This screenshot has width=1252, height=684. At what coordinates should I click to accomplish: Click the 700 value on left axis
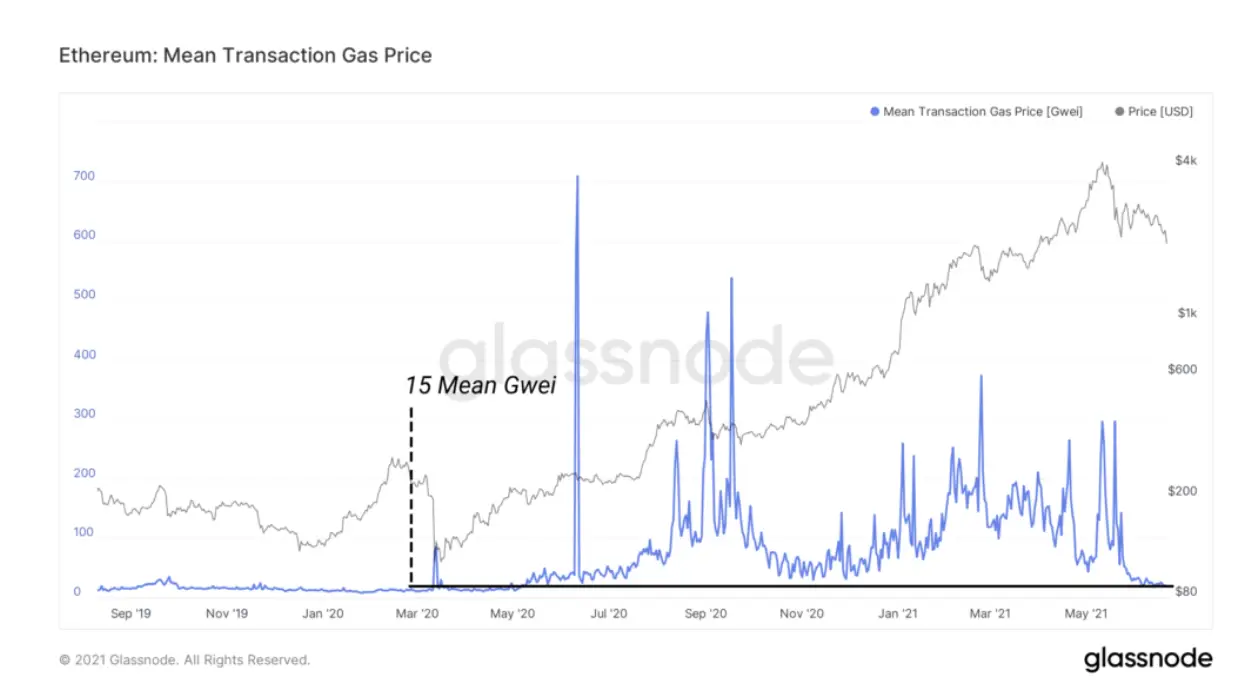[x=84, y=176]
